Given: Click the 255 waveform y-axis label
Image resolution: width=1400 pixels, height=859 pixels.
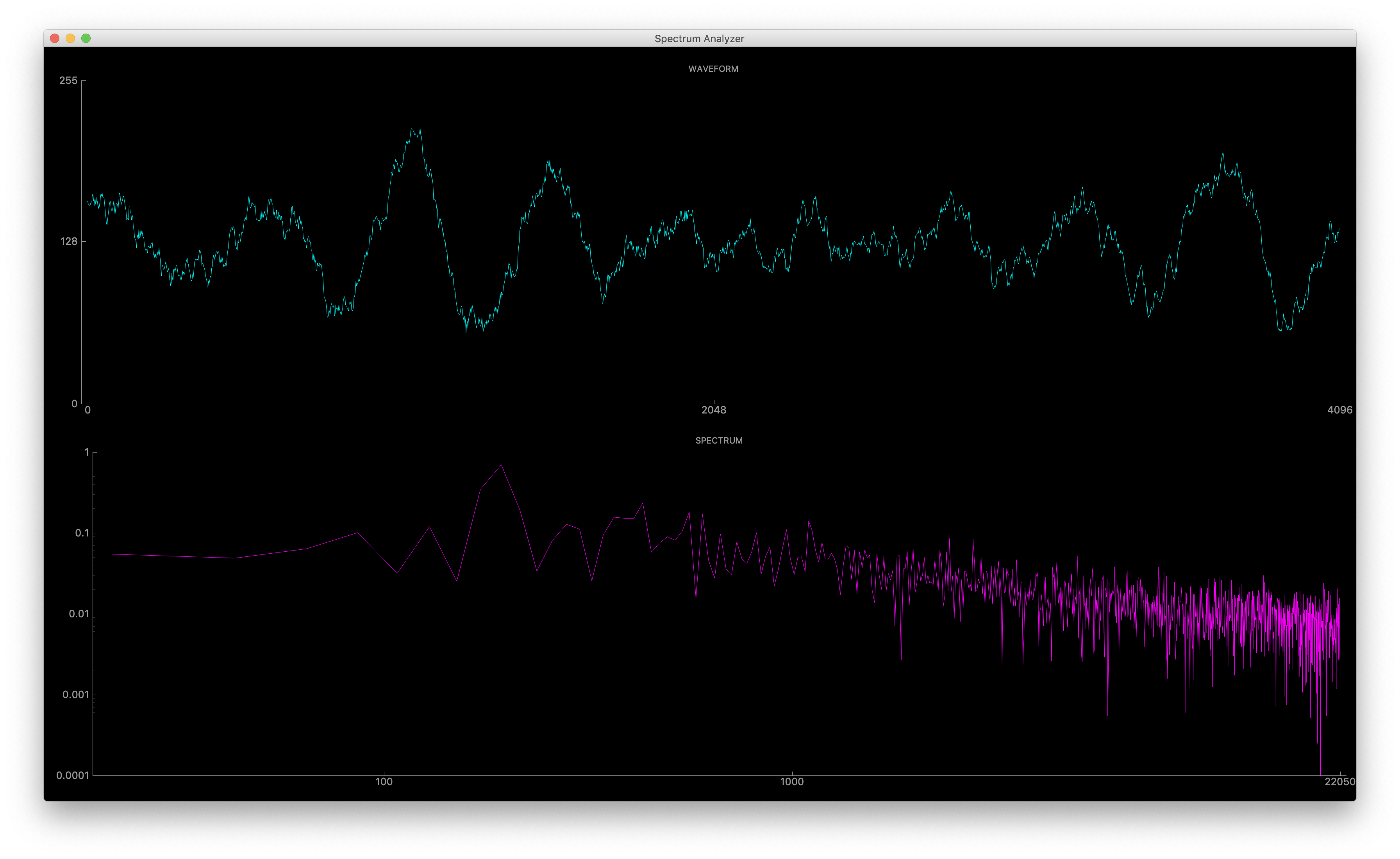Looking at the screenshot, I should click(68, 80).
